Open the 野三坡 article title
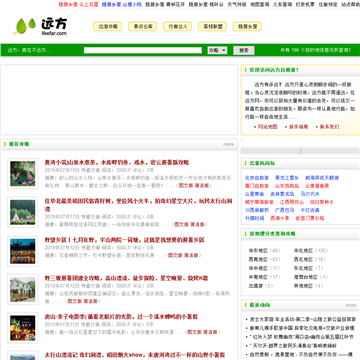The image size is (360, 360). [x=126, y=278]
